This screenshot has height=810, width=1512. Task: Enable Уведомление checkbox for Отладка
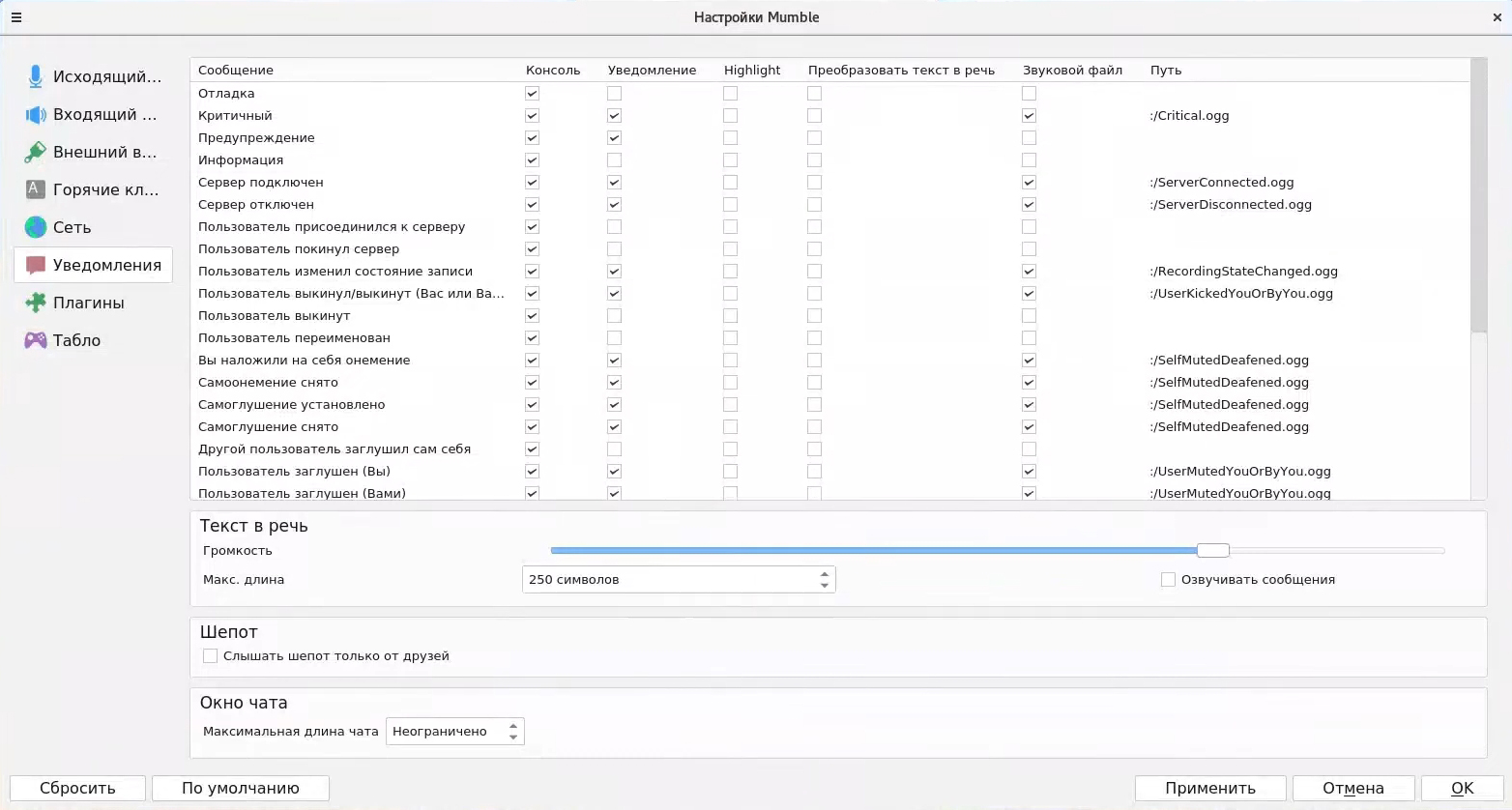point(614,94)
